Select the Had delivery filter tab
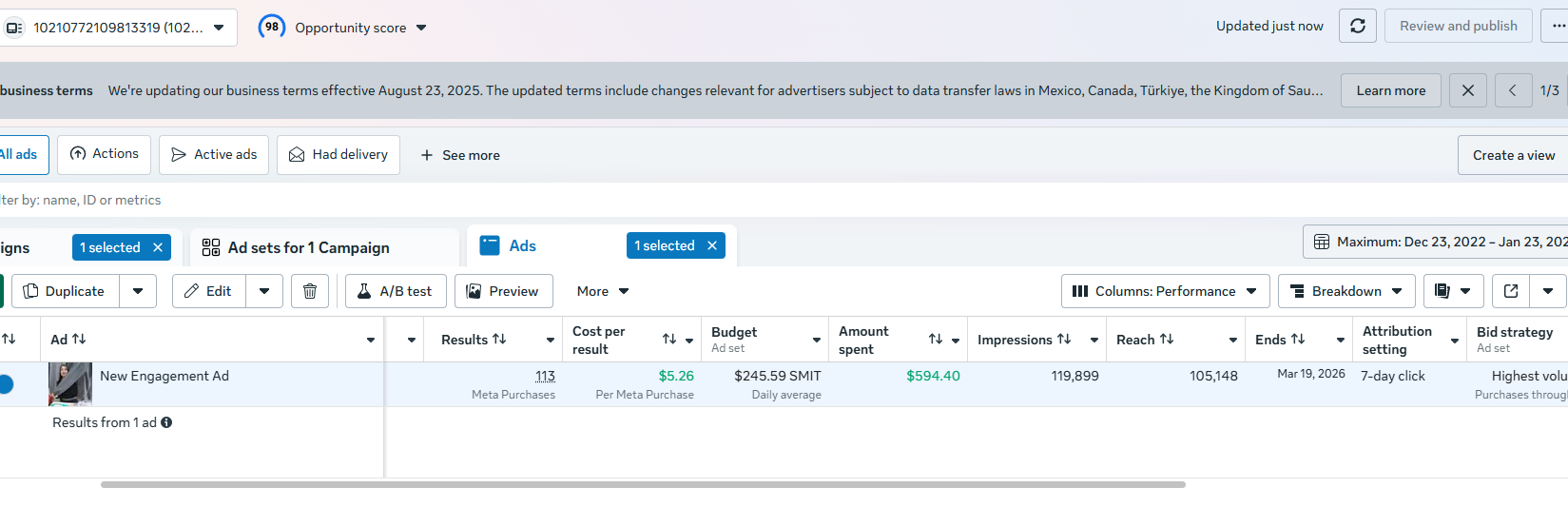The width and height of the screenshot is (1568, 507). point(339,155)
